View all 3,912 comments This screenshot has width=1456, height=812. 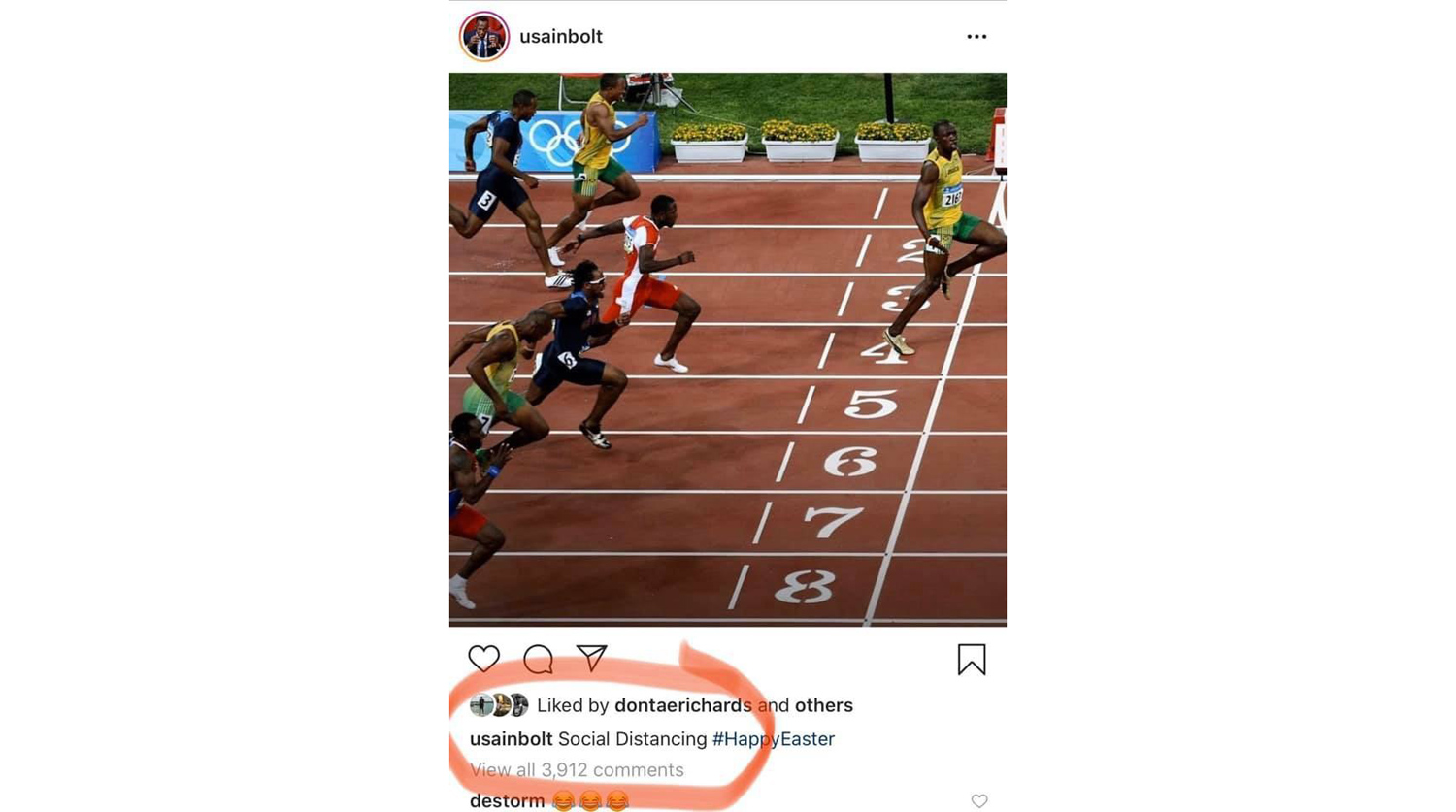coord(577,770)
